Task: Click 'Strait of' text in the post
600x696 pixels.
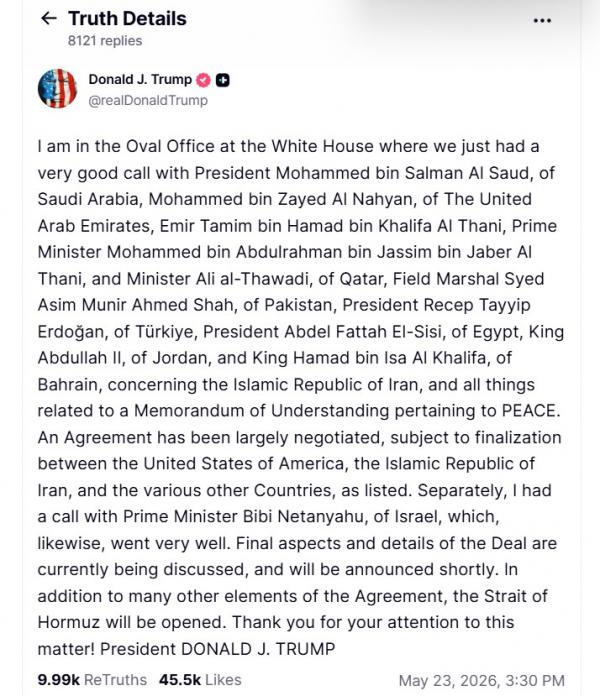Action: click(x=516, y=596)
